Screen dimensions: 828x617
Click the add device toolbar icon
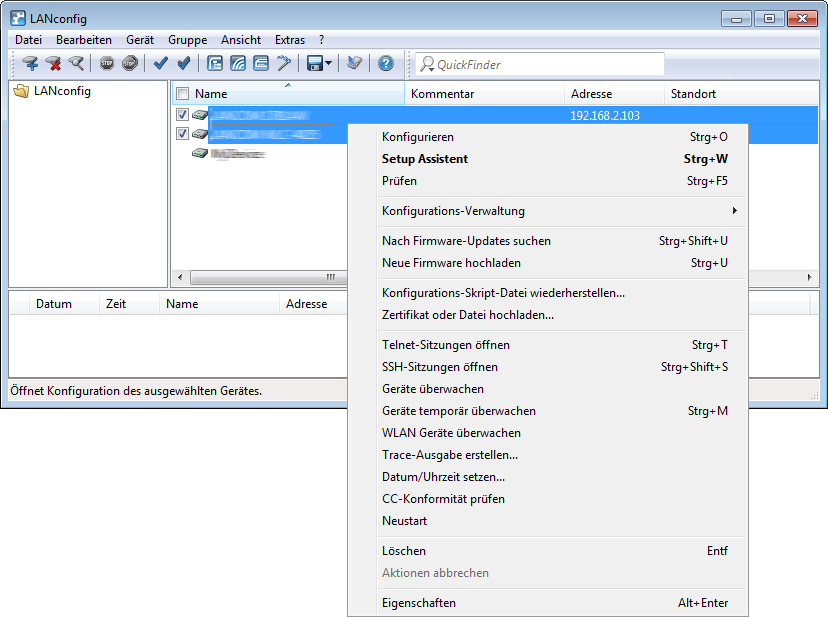coord(30,64)
